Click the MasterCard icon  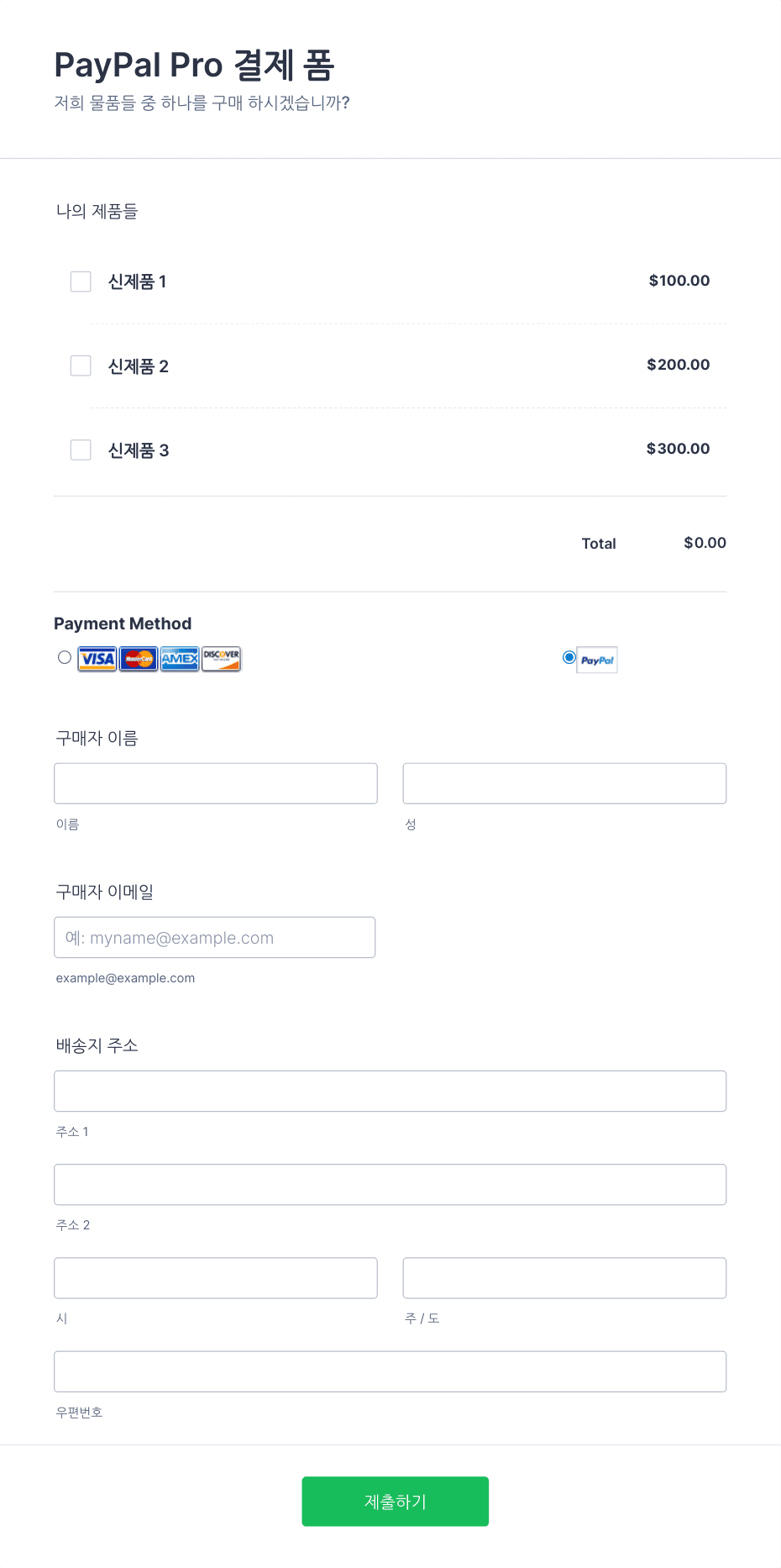pyautogui.click(x=137, y=659)
